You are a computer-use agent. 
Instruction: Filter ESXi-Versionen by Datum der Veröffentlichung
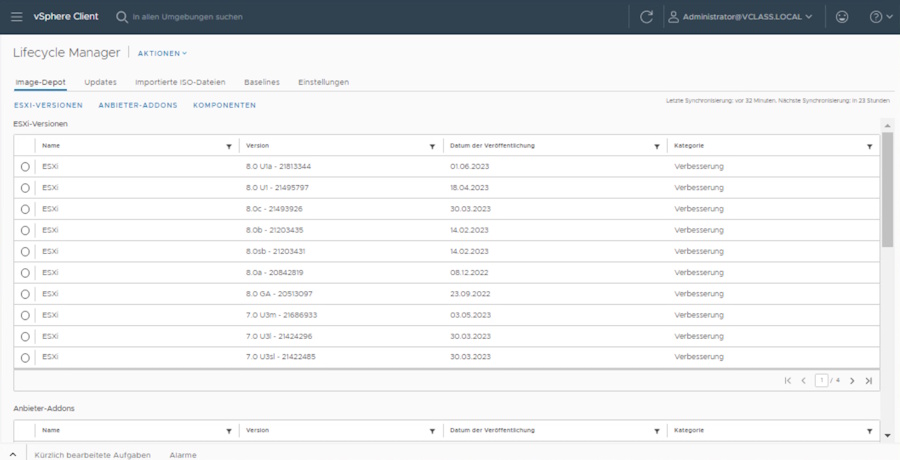657,146
